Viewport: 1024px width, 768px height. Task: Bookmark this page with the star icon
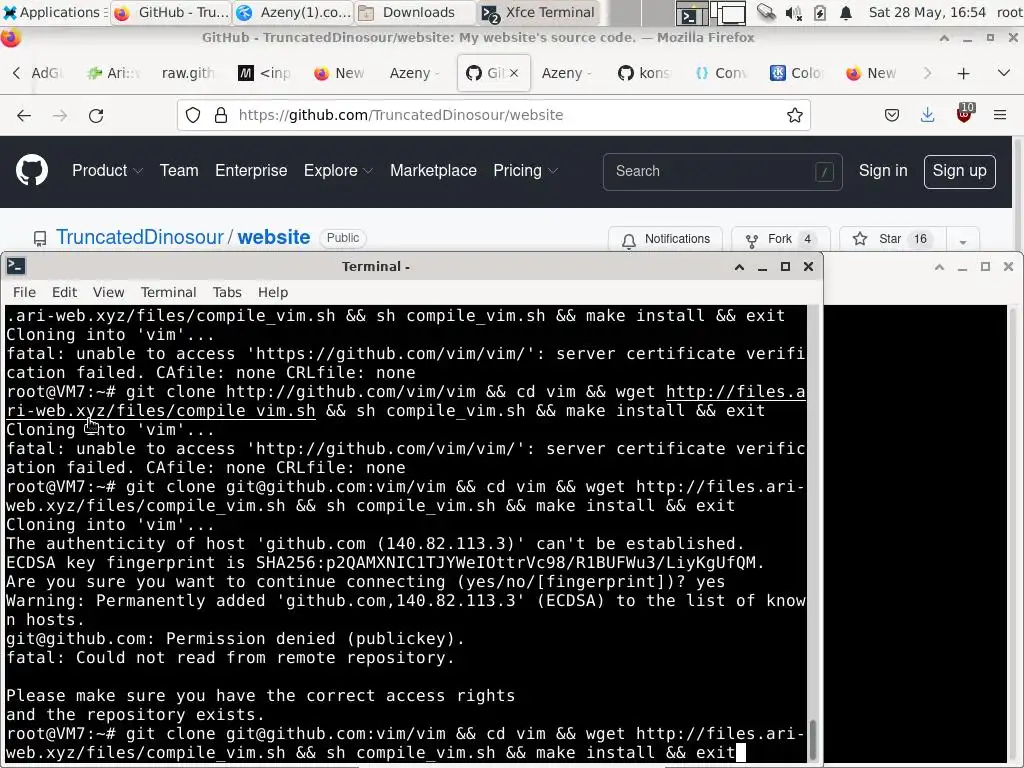point(795,116)
